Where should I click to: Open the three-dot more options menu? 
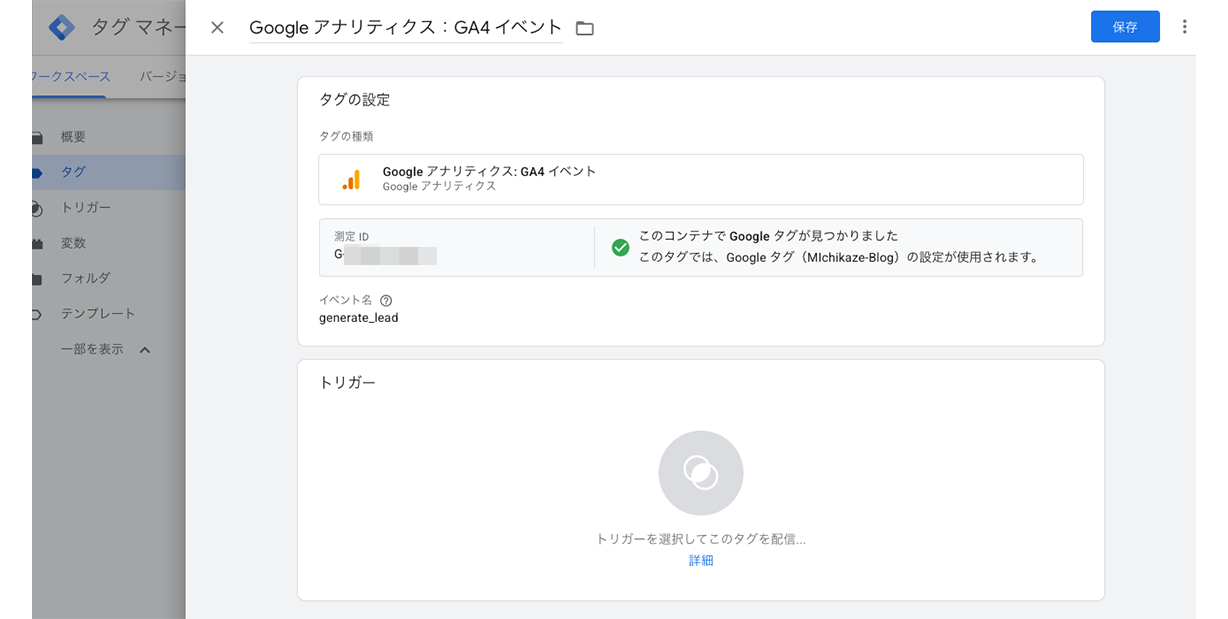(x=1184, y=27)
